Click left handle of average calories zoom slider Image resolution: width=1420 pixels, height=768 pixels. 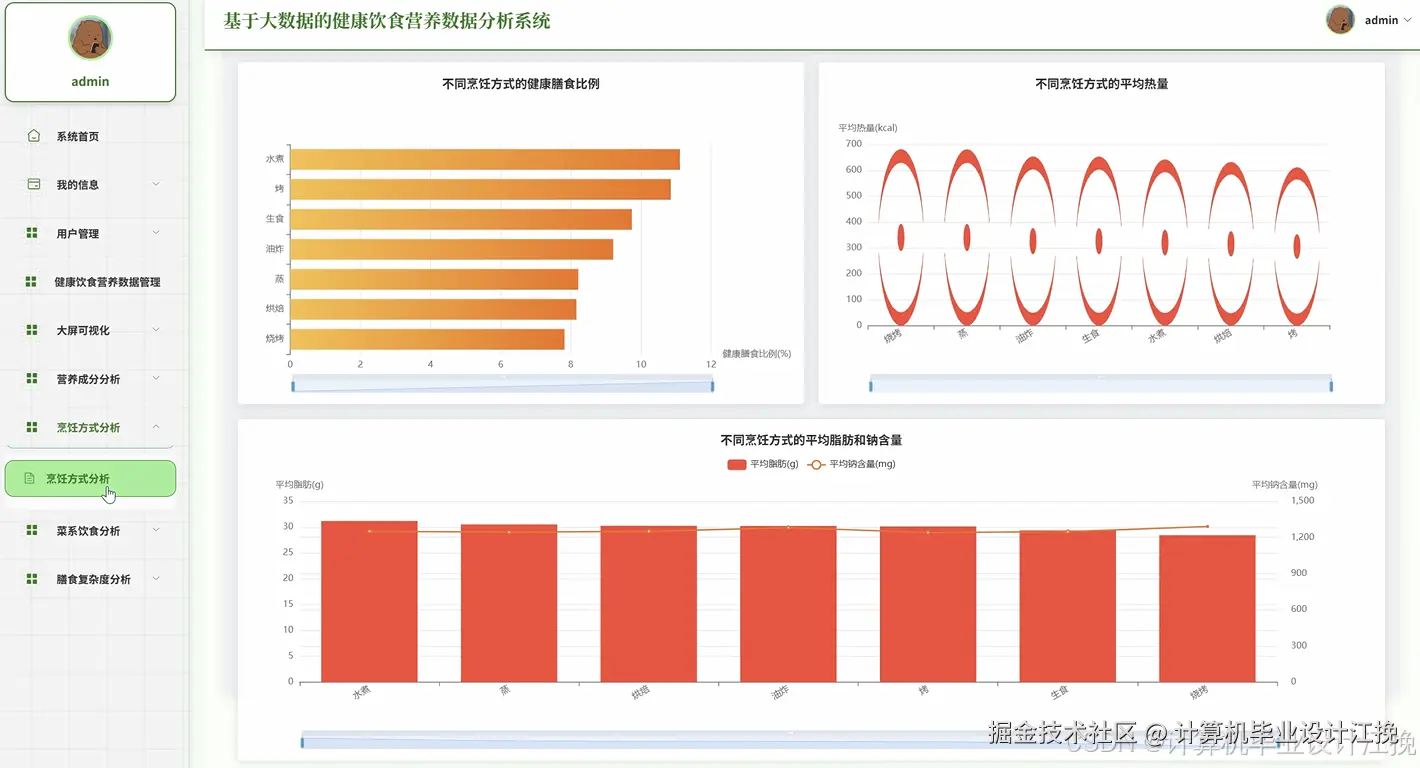[x=871, y=386]
